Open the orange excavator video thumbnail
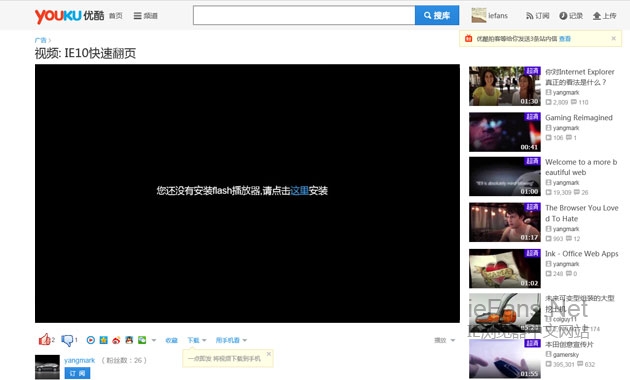This screenshot has width=630, height=380. [x=505, y=313]
